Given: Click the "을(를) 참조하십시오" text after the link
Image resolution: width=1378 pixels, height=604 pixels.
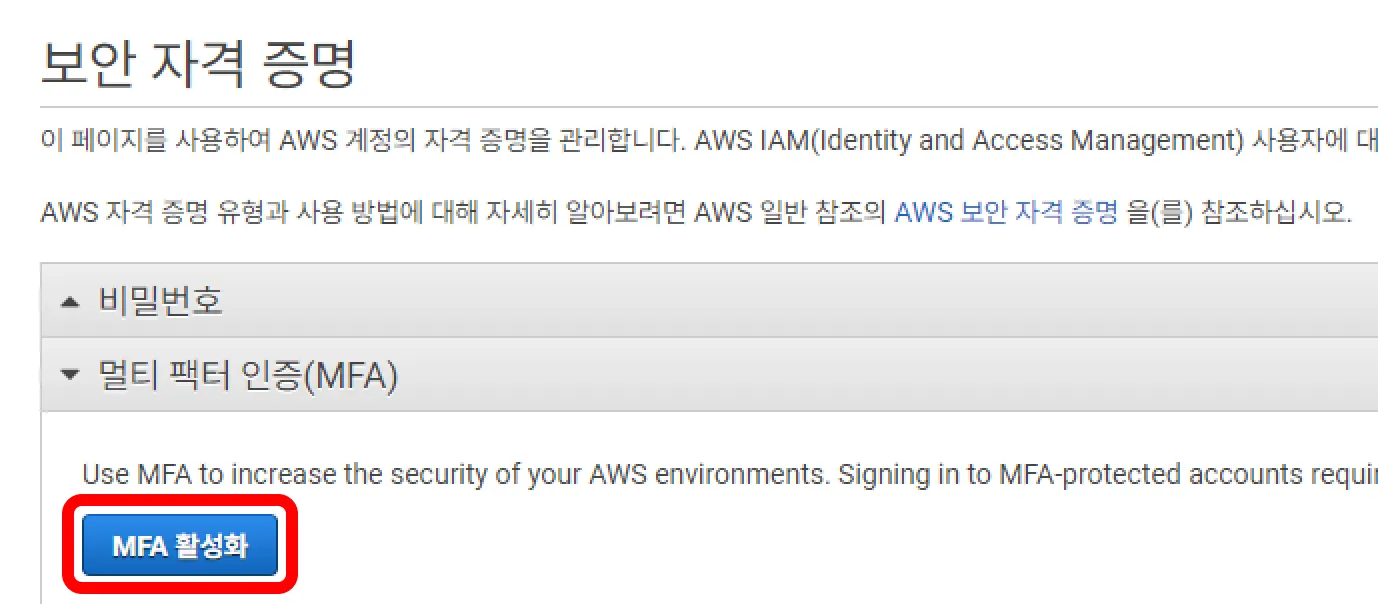Looking at the screenshot, I should 1238,213.
